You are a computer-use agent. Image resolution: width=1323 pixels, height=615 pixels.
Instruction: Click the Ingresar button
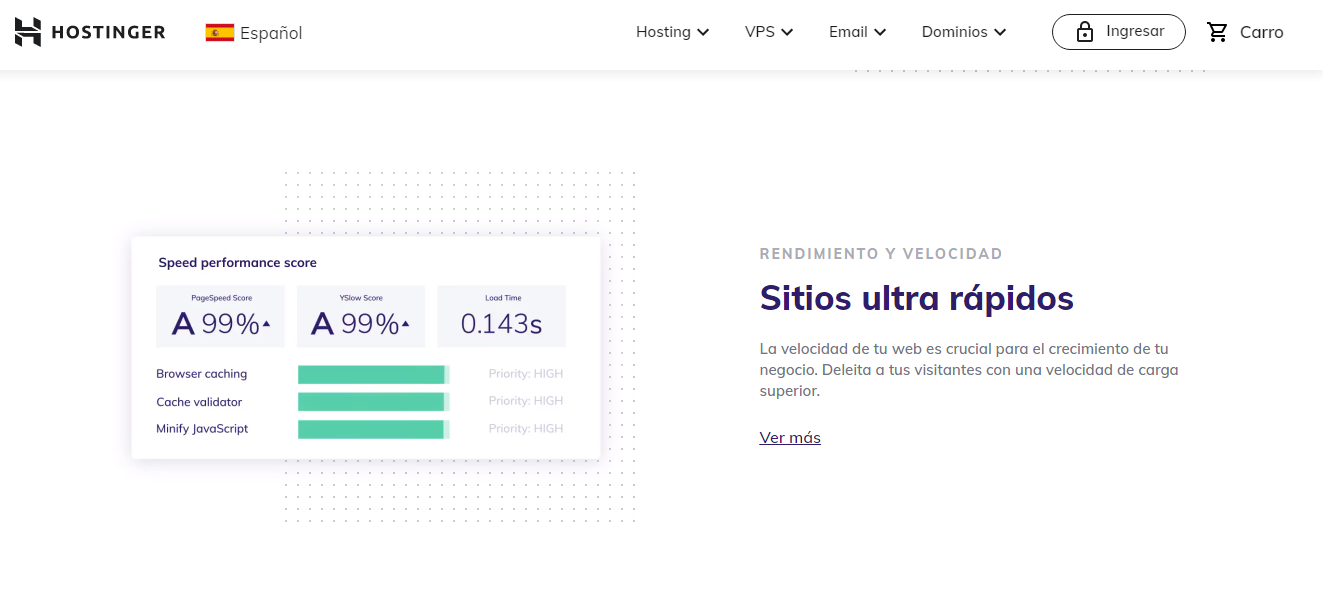point(1118,31)
